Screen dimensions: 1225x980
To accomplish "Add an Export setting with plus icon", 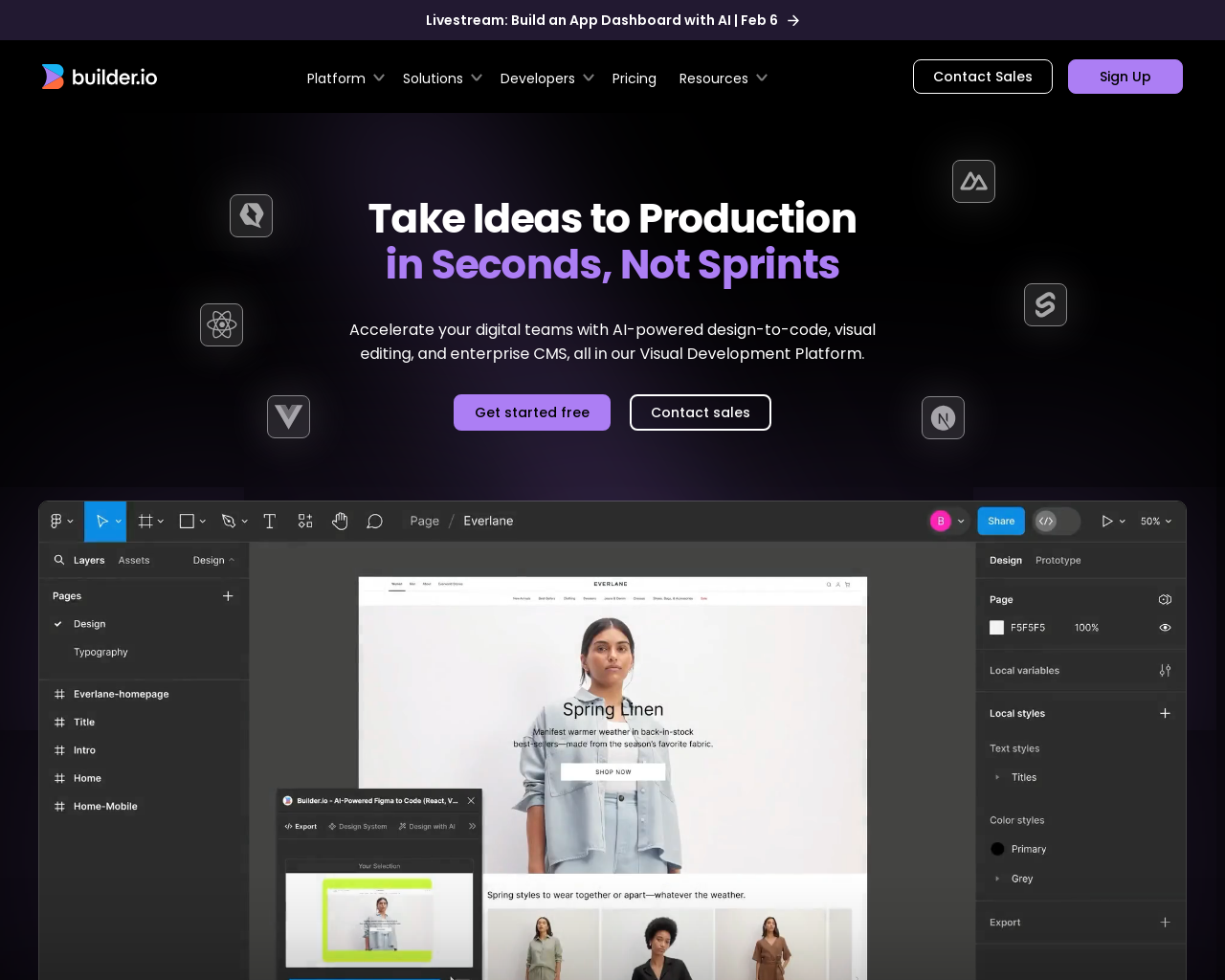I will [1165, 922].
